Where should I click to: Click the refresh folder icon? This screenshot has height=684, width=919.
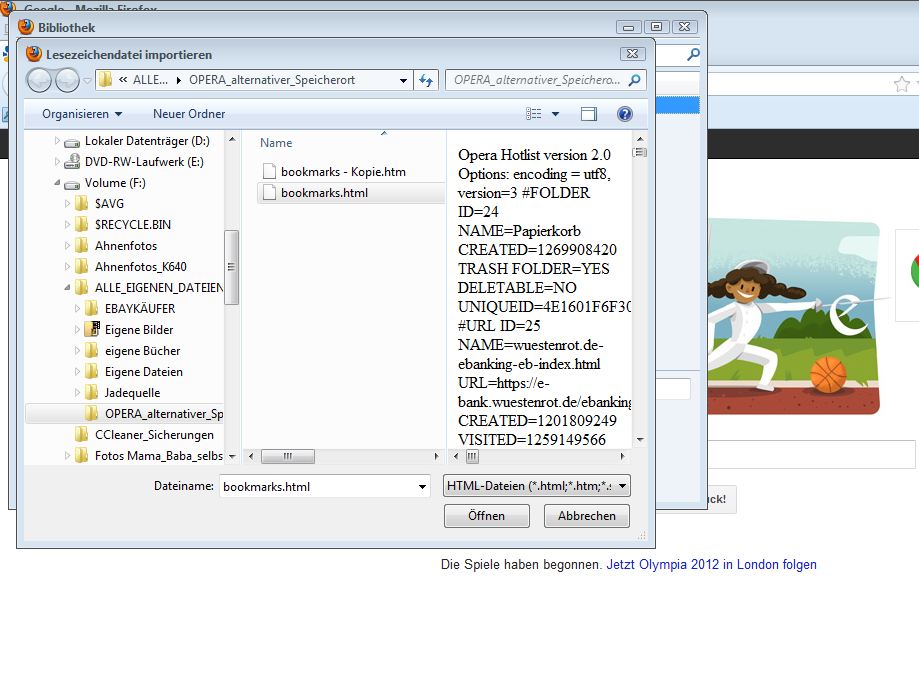427,81
